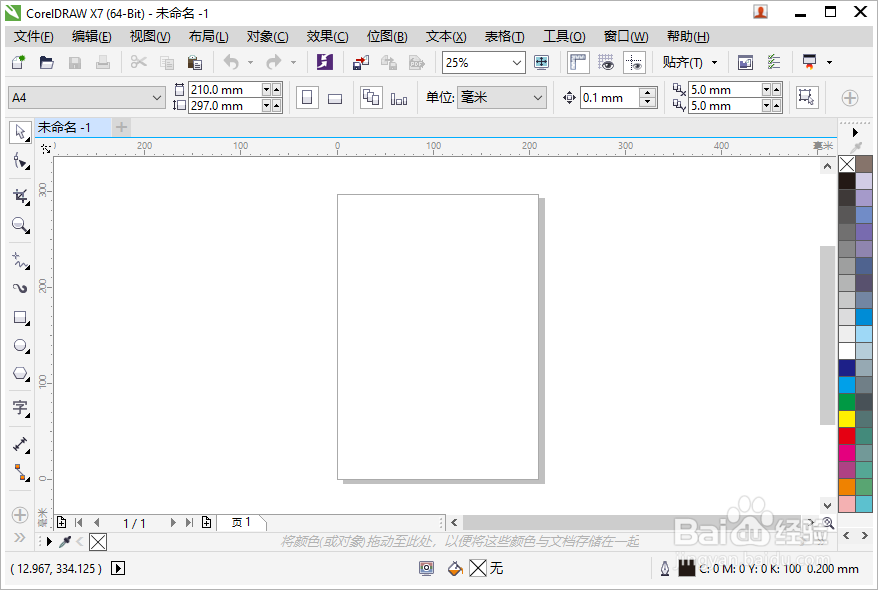Image resolution: width=878 pixels, height=590 pixels.
Task: Open A4 page size dropdown
Action: pos(157,98)
